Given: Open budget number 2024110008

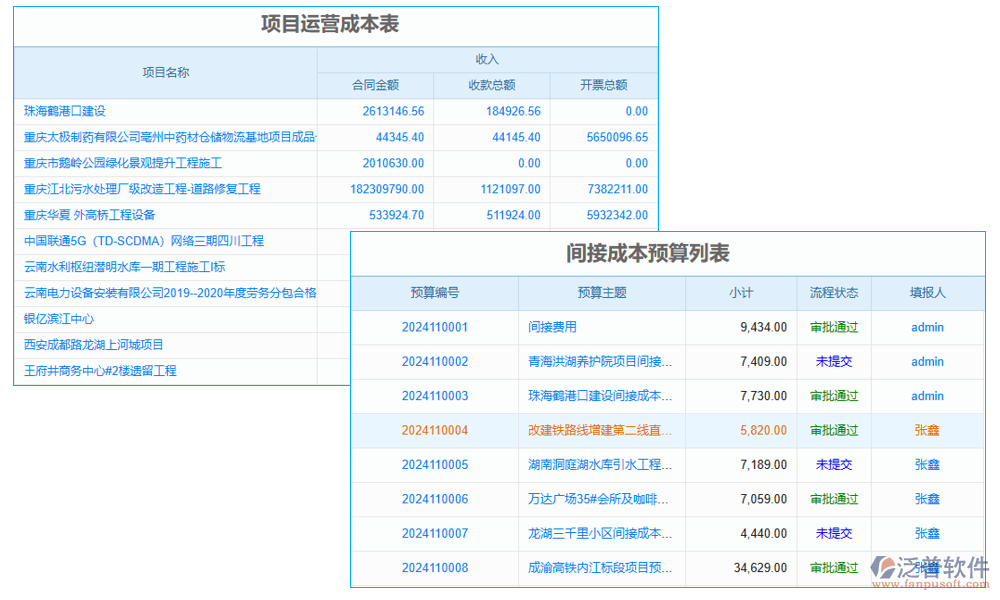Looking at the screenshot, I should click(435, 568).
